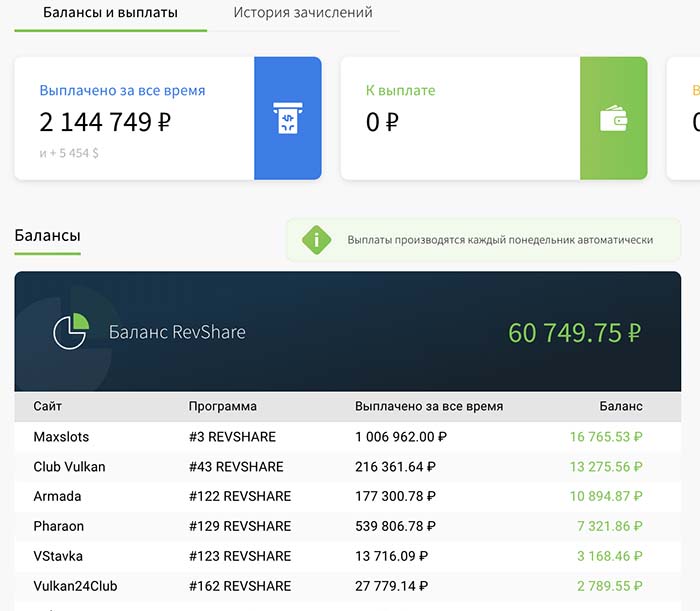Click the Сайт column header
The height and width of the screenshot is (611, 700).
tap(47, 407)
